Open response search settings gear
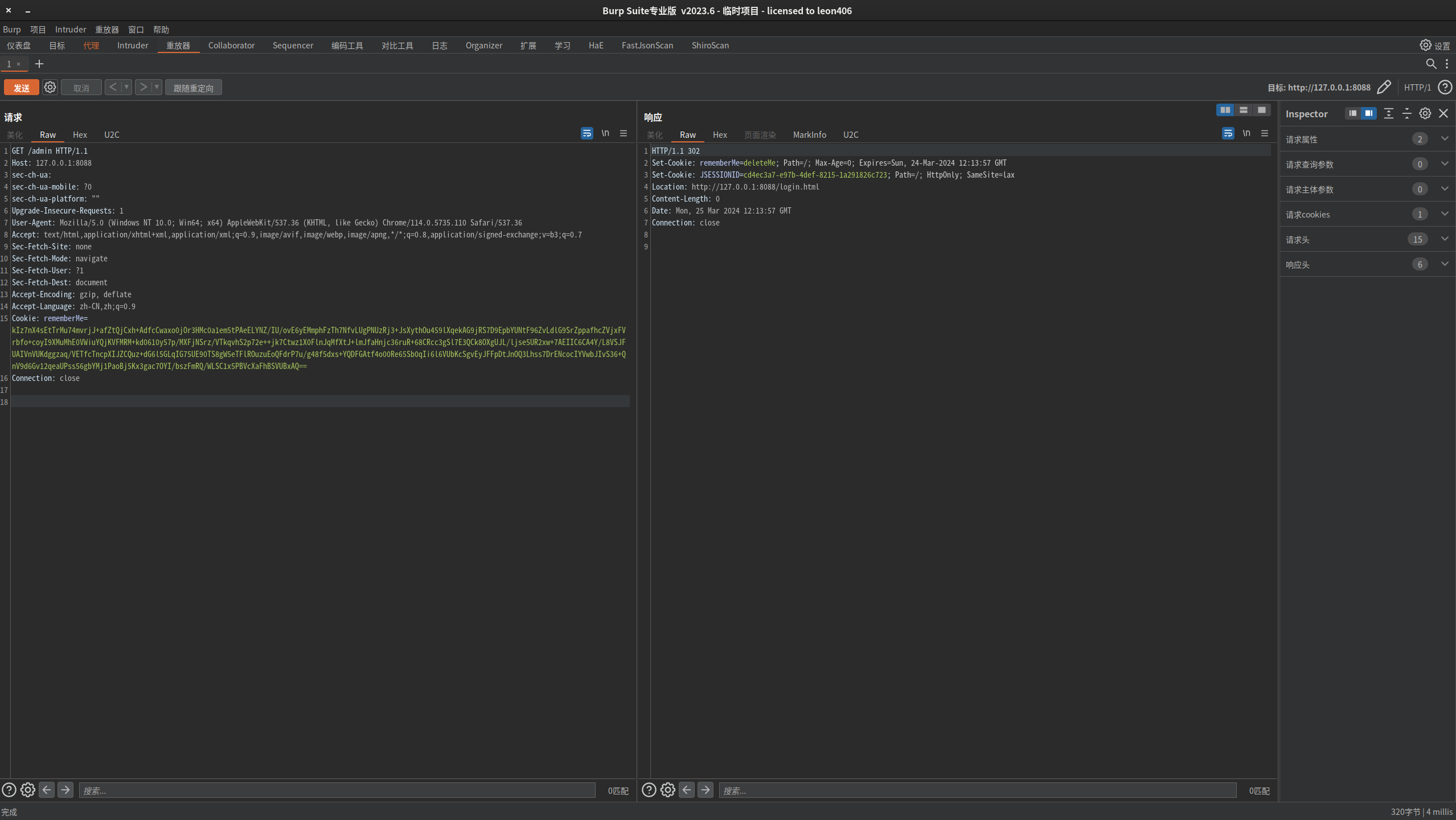Image resolution: width=1456 pixels, height=820 pixels. tap(668, 790)
